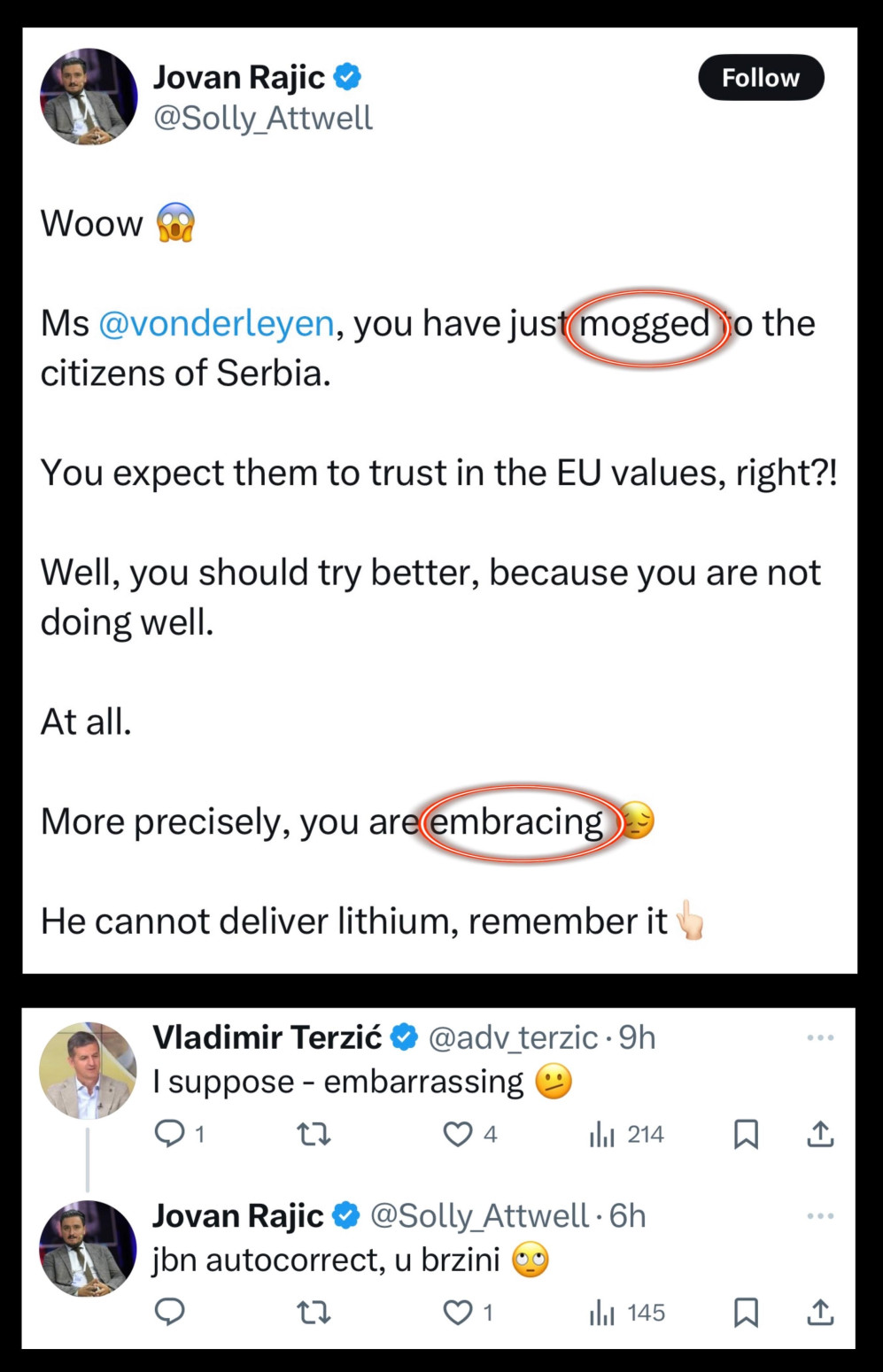This screenshot has width=883, height=1372.
Task: Like Vladimir Terzić's reply tweet
Action: tap(457, 1134)
